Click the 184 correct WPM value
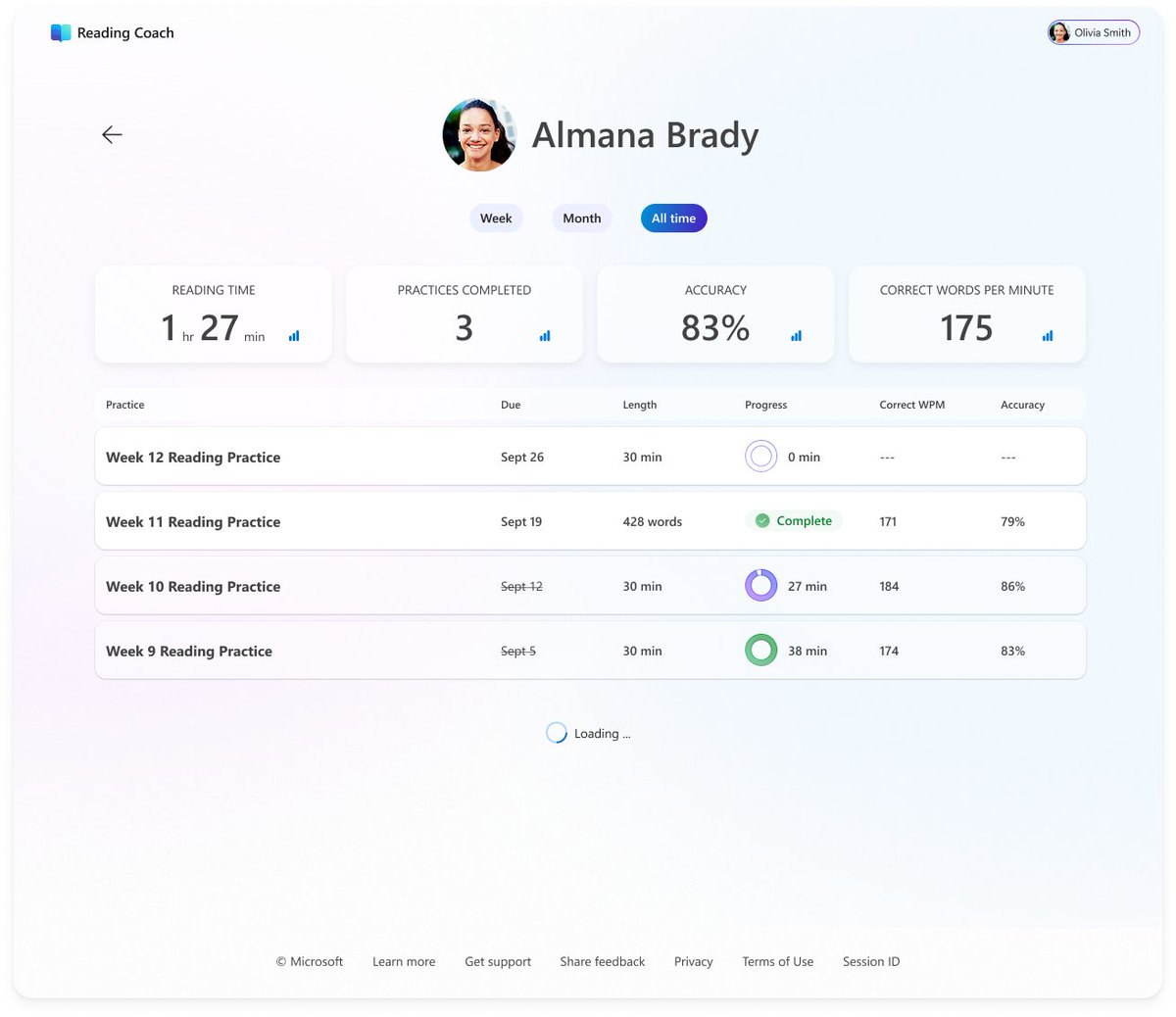This screenshot has width=1176, height=1017. tap(889, 586)
